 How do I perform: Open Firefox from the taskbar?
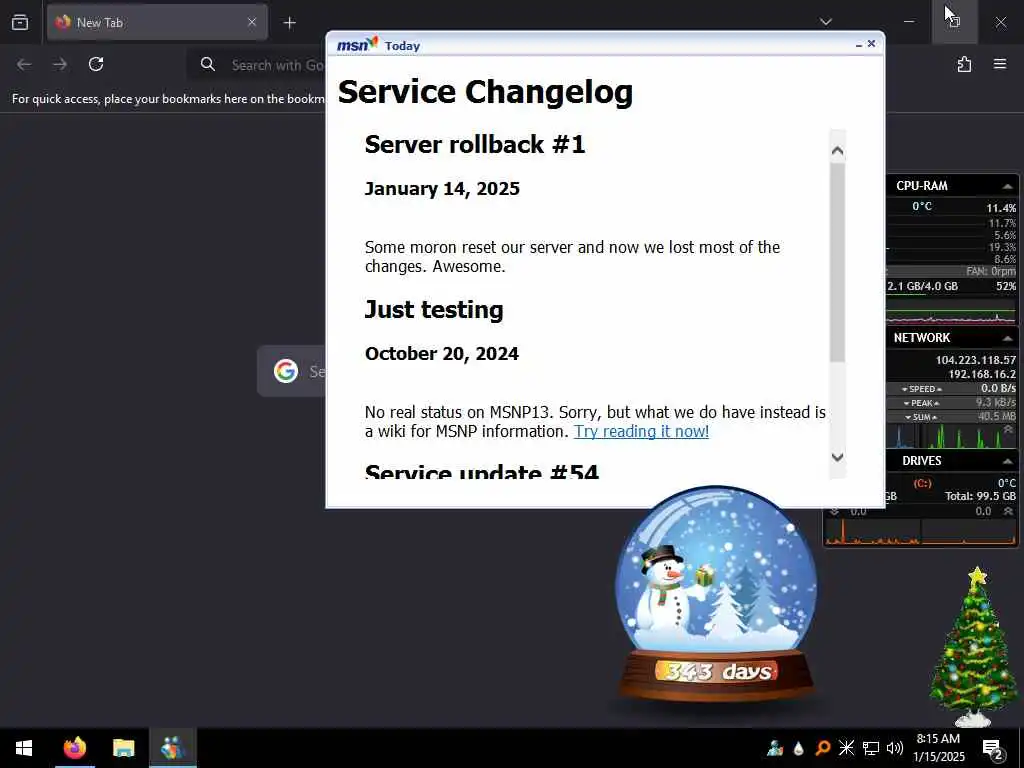pyautogui.click(x=74, y=748)
